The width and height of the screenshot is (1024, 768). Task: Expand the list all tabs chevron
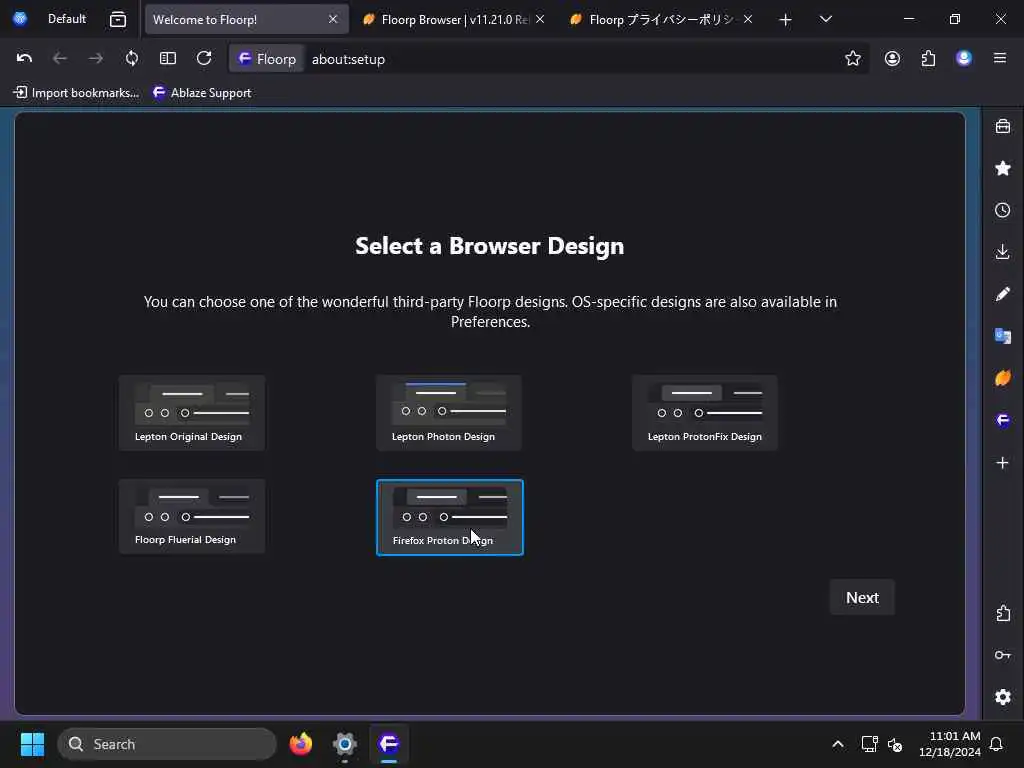(x=825, y=19)
